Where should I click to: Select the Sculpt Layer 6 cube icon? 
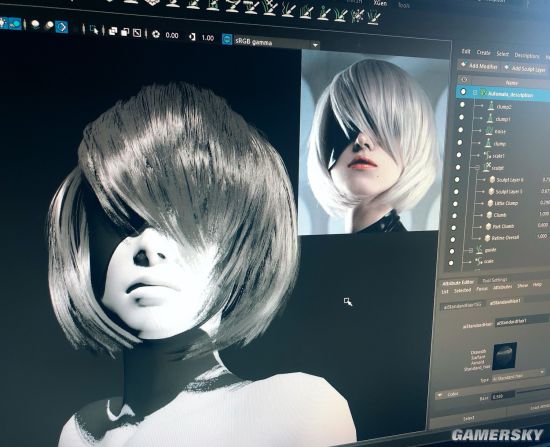[x=492, y=180]
